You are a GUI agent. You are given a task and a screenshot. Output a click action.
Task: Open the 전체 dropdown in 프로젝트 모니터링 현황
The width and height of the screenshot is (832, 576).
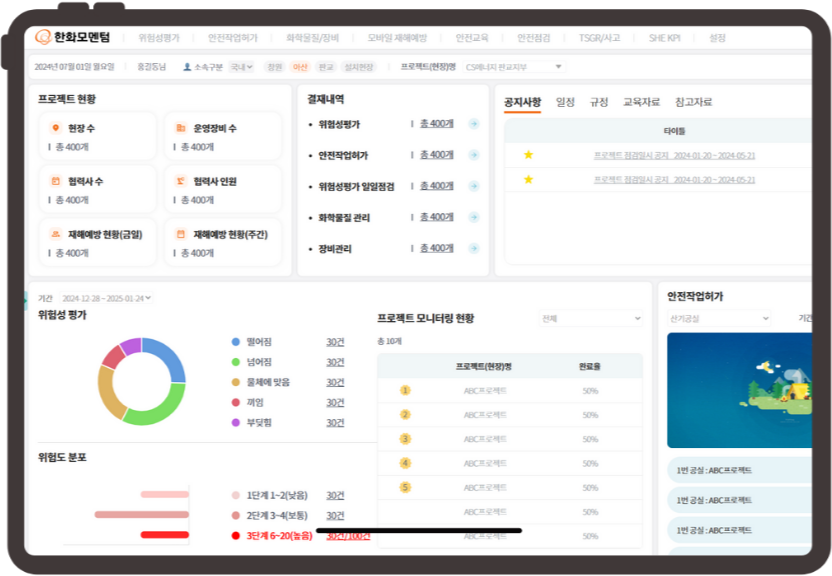tap(590, 319)
